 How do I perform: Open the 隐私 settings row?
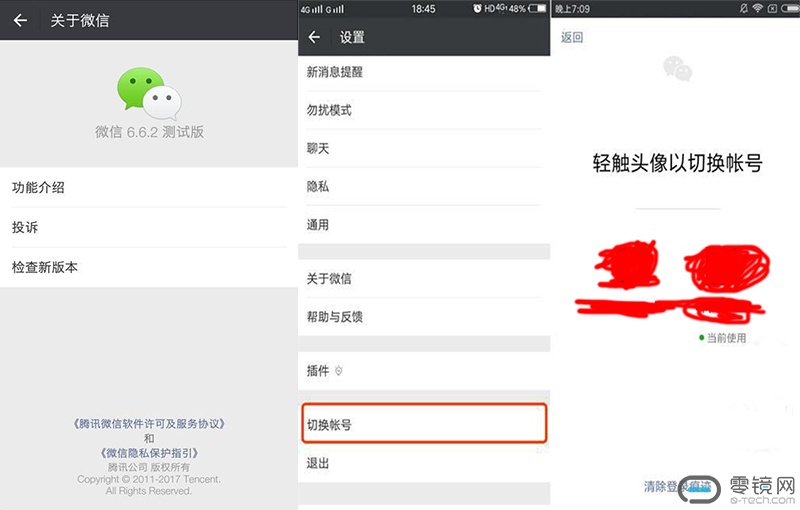tap(424, 187)
